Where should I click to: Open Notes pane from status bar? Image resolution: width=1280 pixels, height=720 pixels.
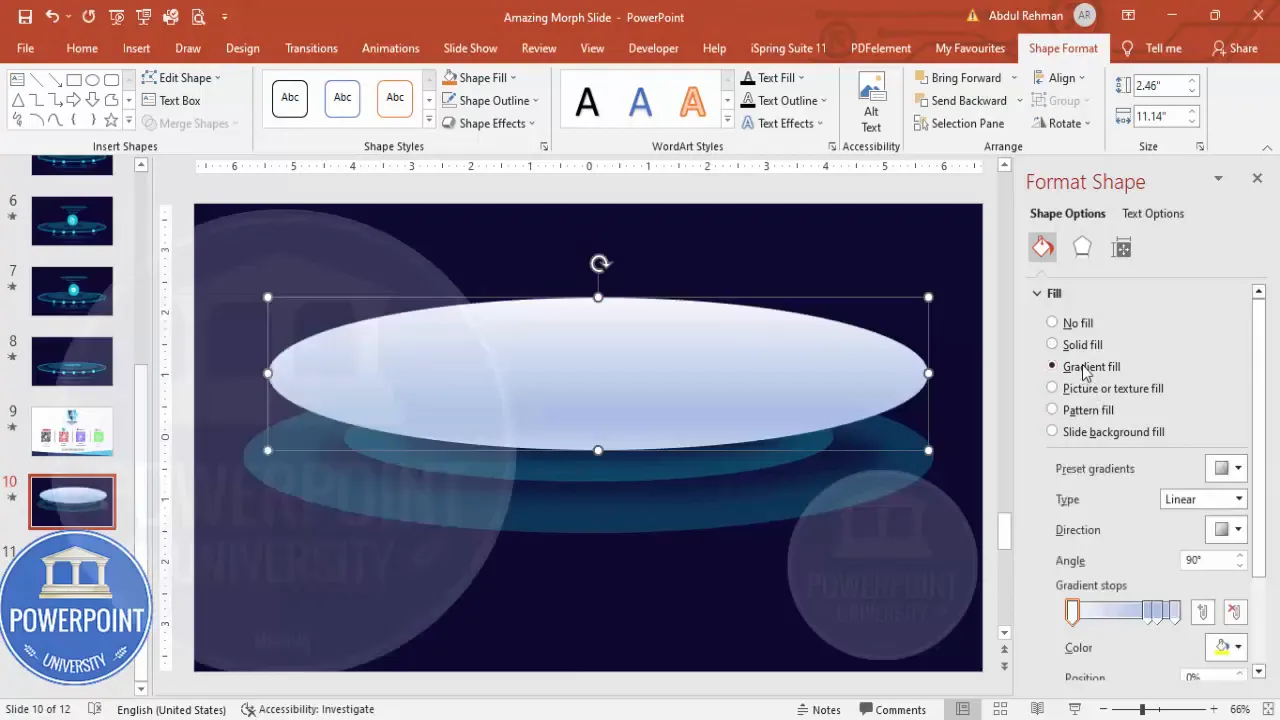coord(817,709)
